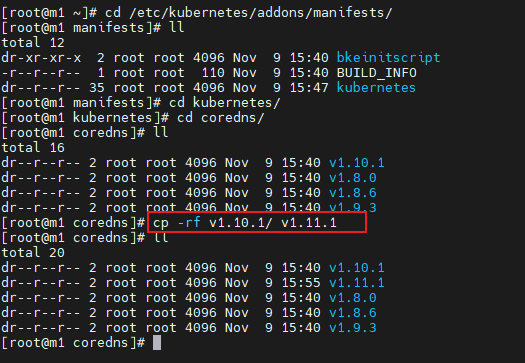The width and height of the screenshot is (525, 363).
Task: Click the 'cd coredns/' command text
Action: (221, 118)
